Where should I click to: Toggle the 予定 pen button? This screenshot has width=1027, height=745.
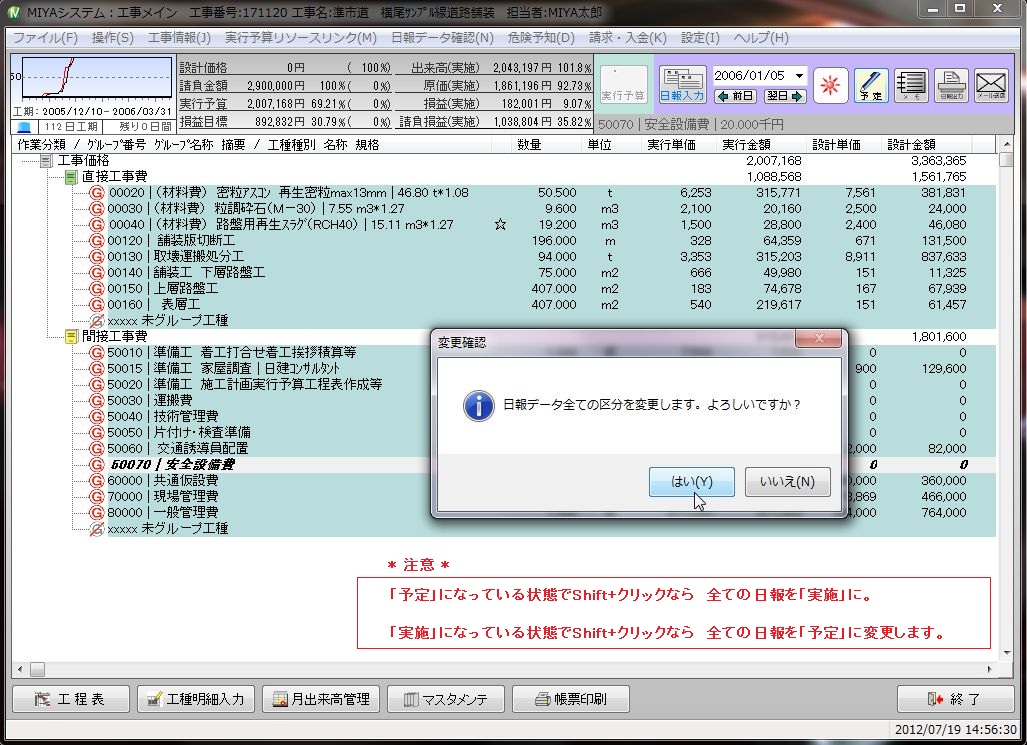point(871,85)
